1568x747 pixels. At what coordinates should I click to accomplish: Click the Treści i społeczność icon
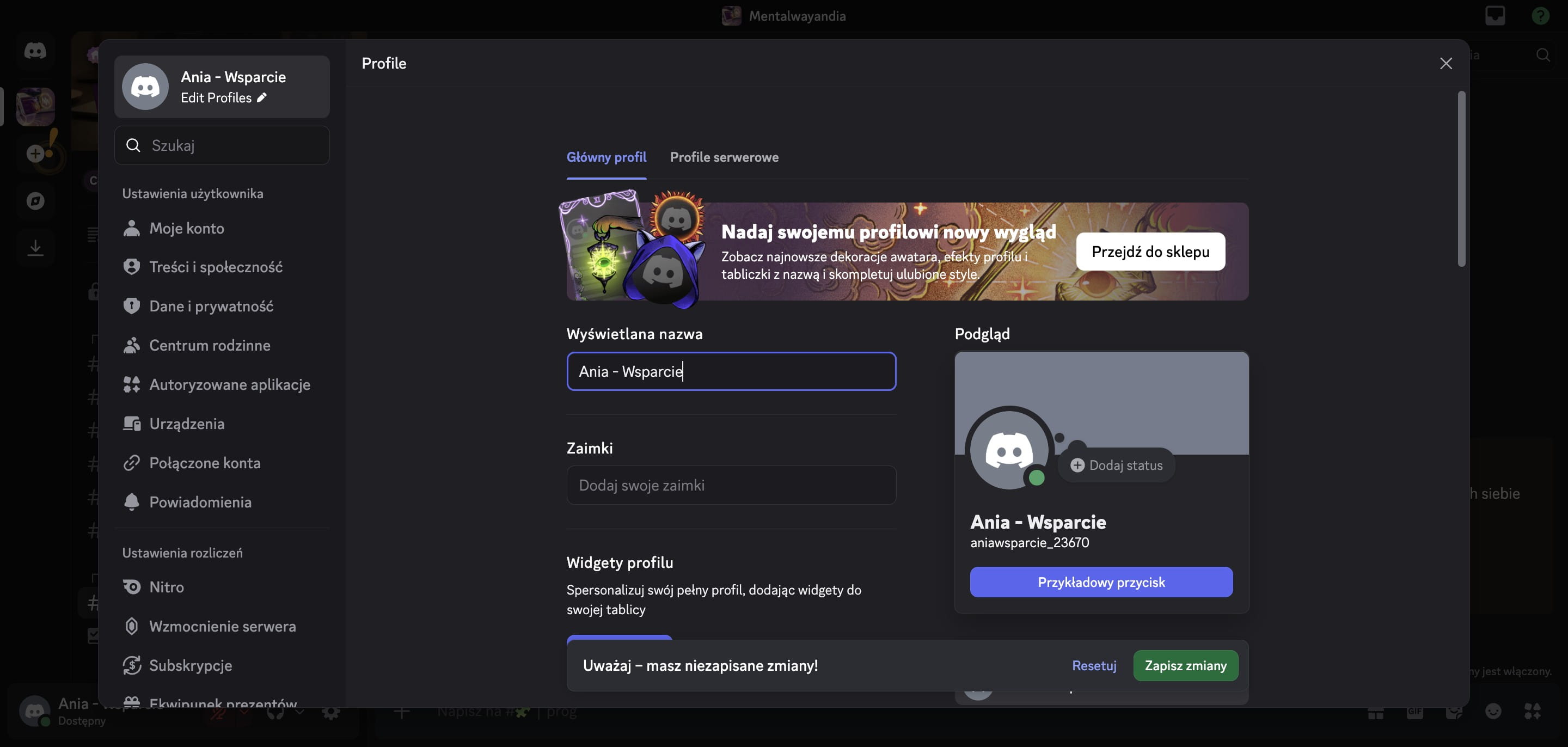pyautogui.click(x=131, y=267)
